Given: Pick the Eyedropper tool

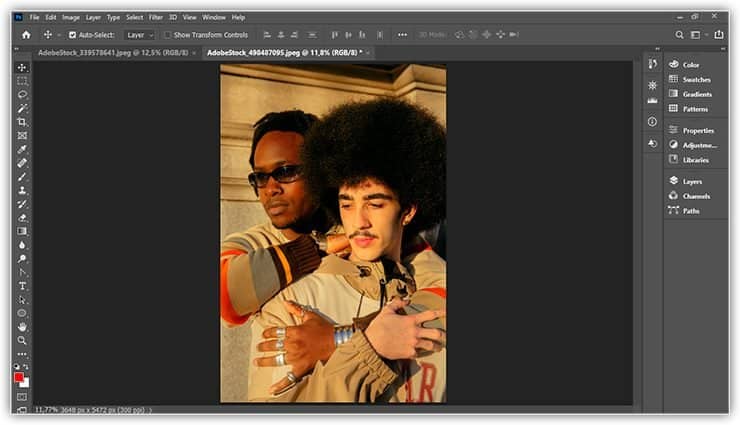Looking at the screenshot, I should (22, 149).
